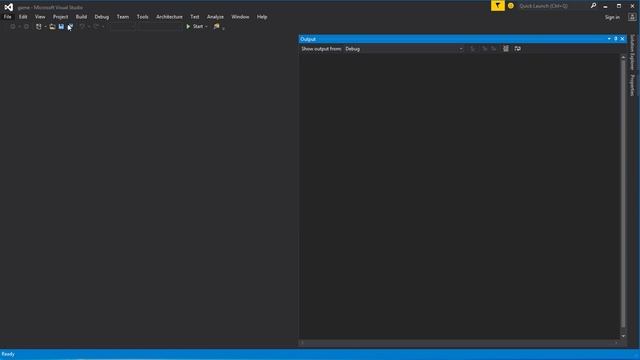The width and height of the screenshot is (640, 360).
Task: Click the account avatar icon
Action: tap(632, 17)
